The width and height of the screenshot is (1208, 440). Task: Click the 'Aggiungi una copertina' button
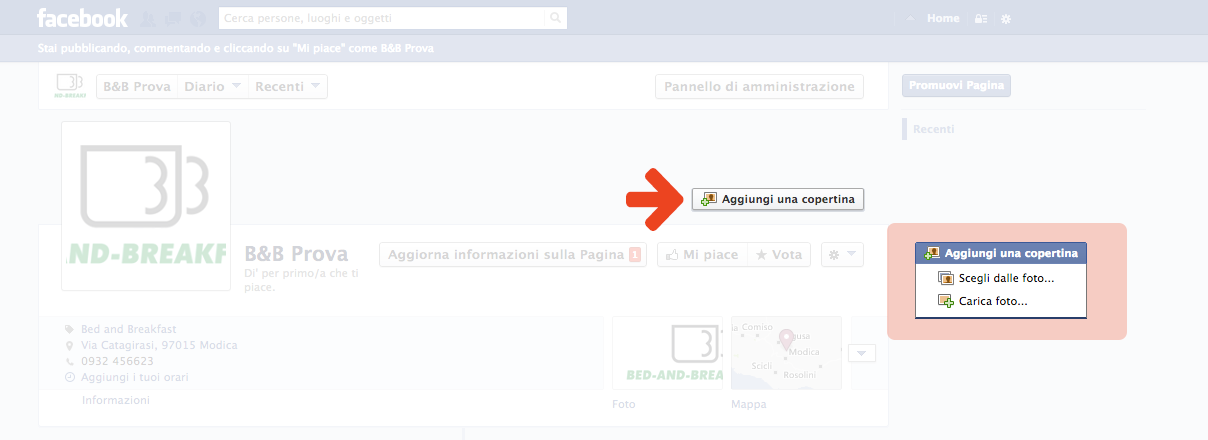[x=778, y=199]
